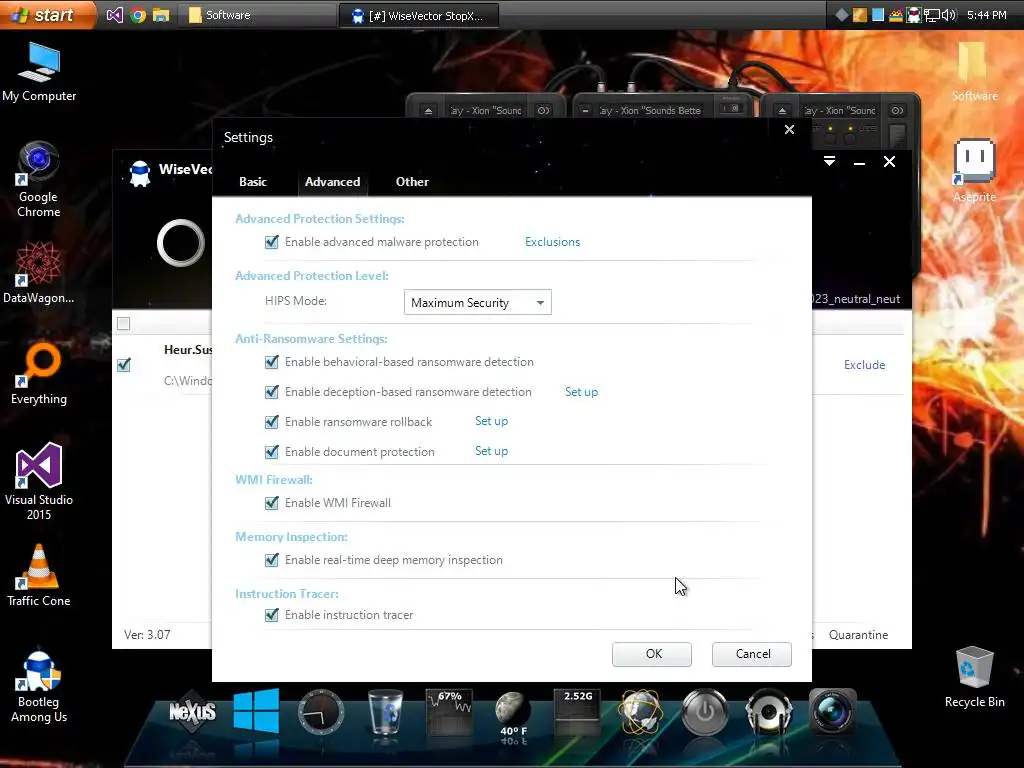Click Quarantine in WiseVector main window

pos(858,635)
